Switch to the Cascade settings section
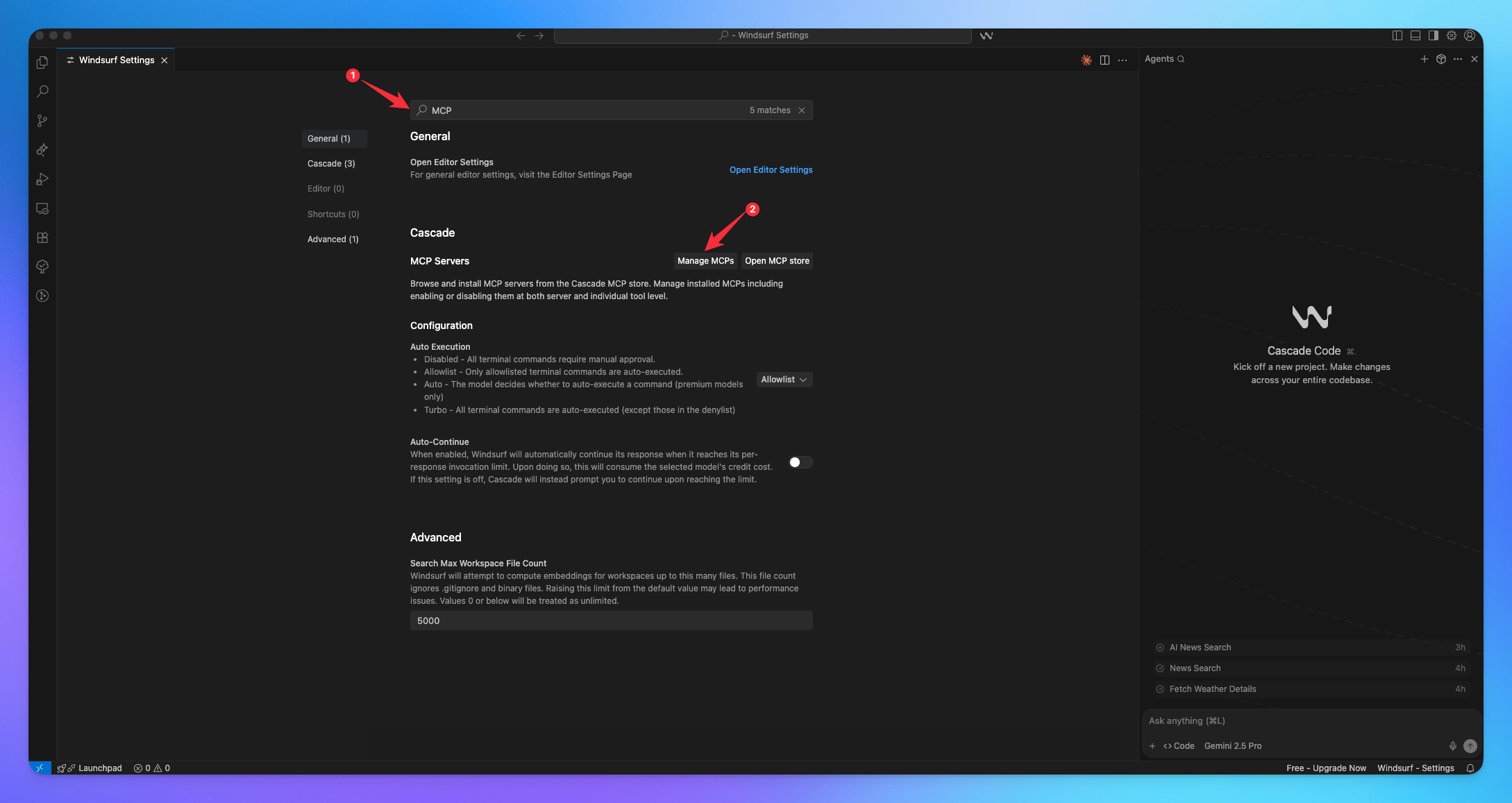Viewport: 1512px width, 803px height. (331, 163)
